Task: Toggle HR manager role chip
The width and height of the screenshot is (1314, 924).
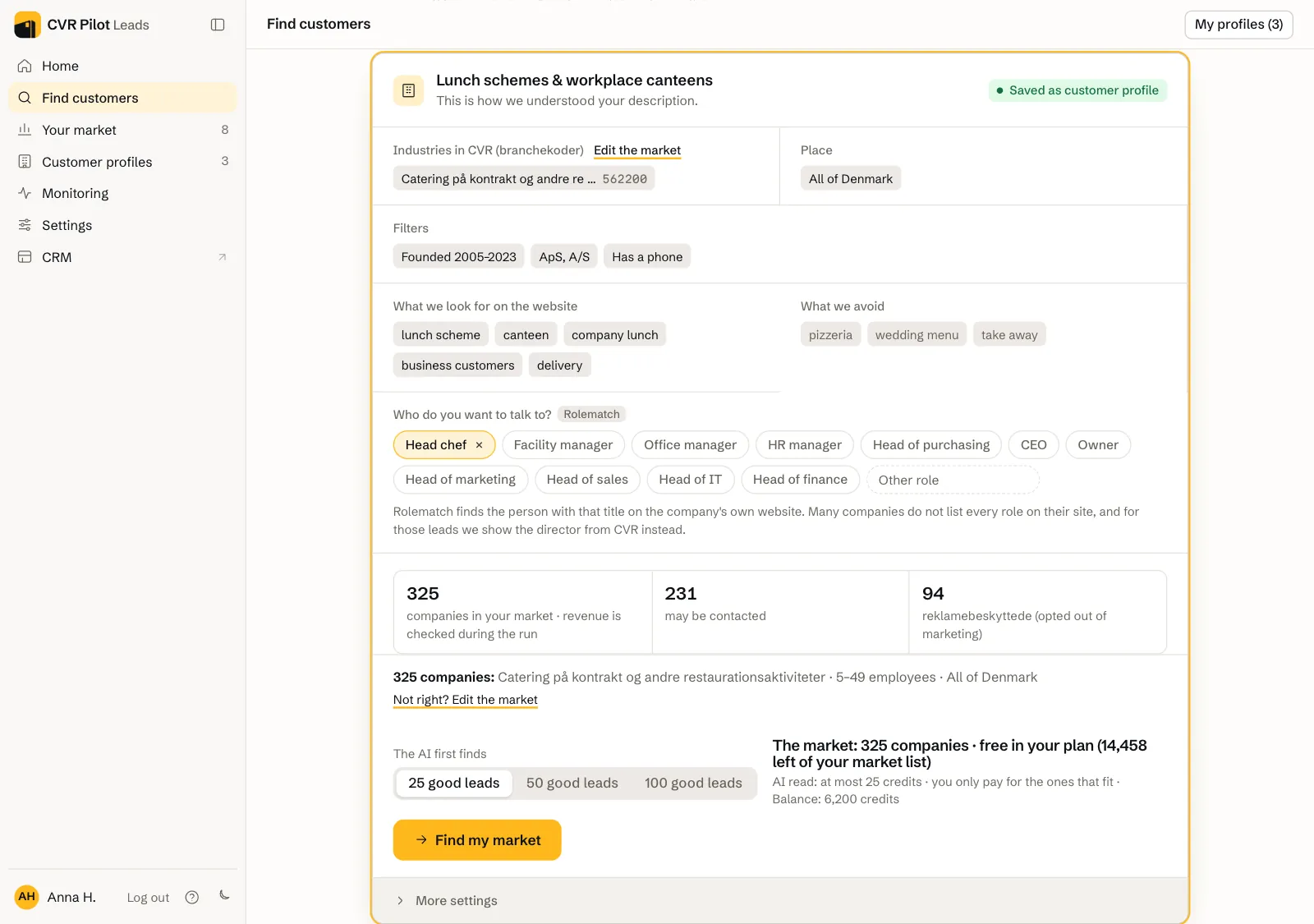Action: (805, 445)
